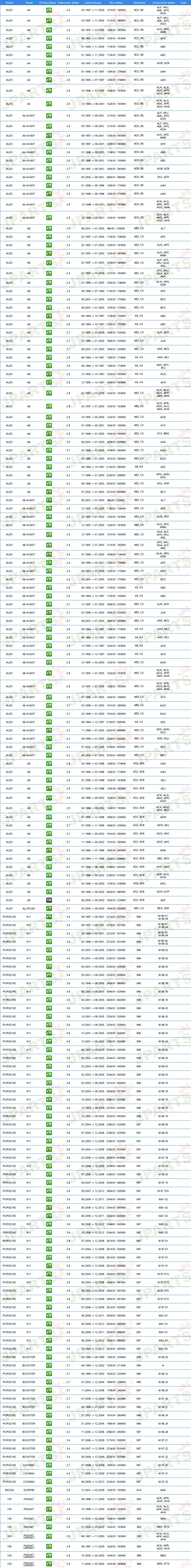Click body code 3U4 in SKODA SUPERB row

139,1490
